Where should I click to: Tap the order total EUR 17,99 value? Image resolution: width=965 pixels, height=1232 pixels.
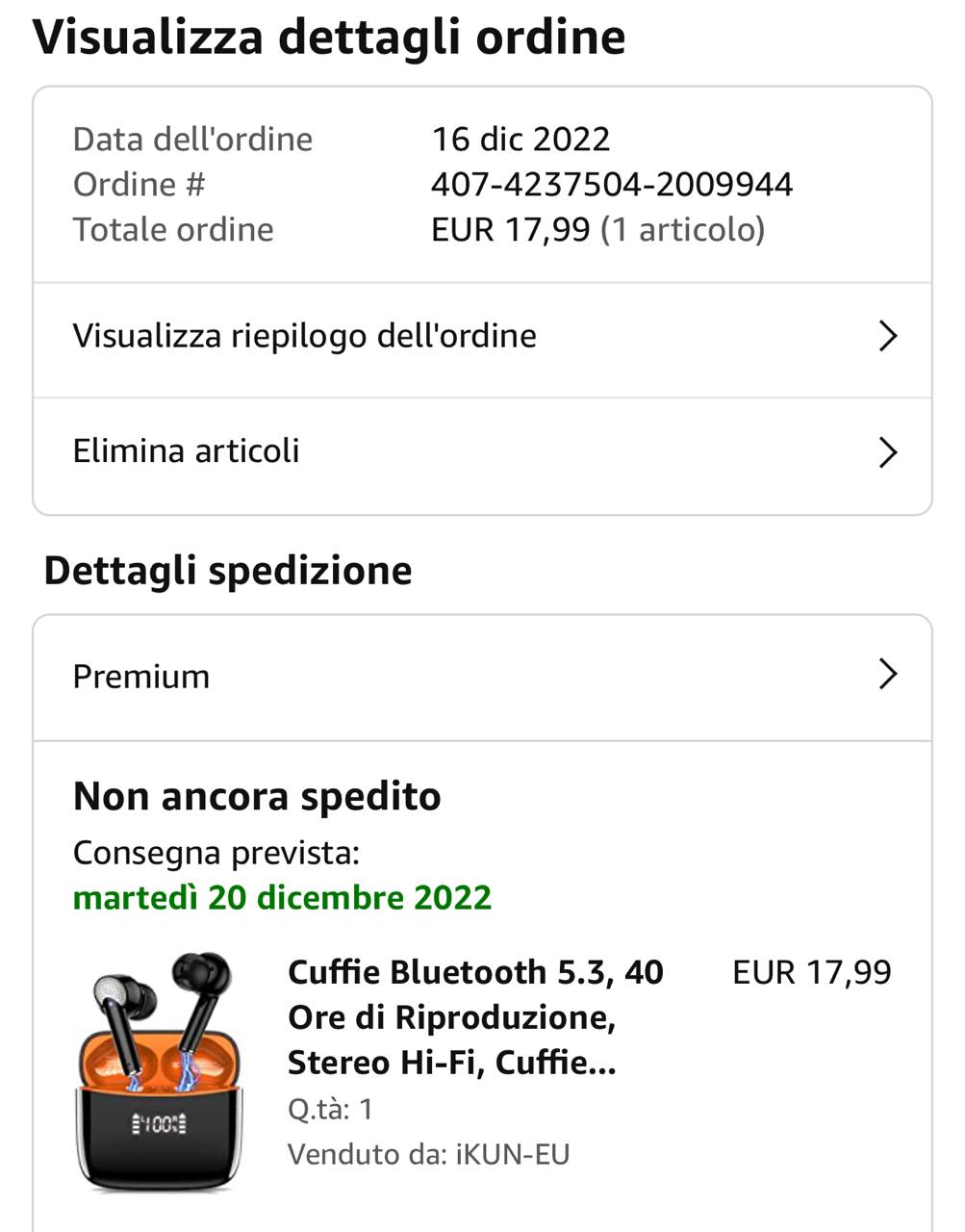pyautogui.click(x=510, y=230)
